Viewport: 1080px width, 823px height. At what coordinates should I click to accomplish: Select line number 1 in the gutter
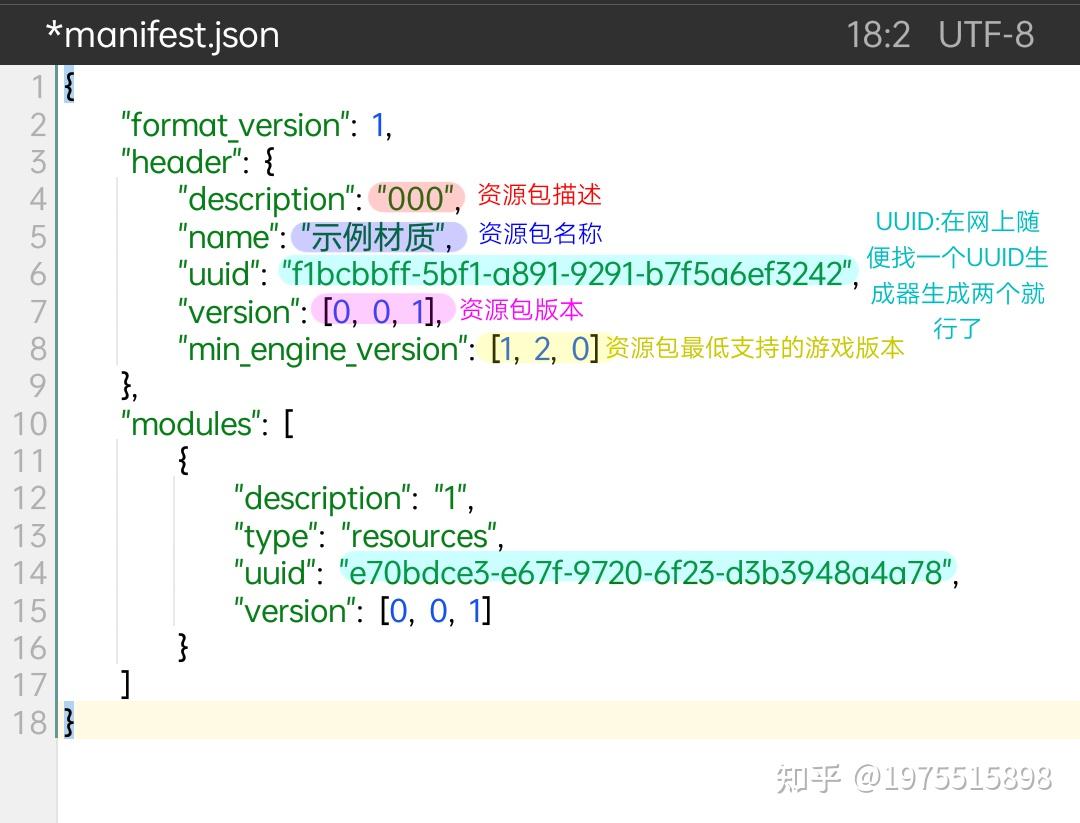click(x=38, y=87)
